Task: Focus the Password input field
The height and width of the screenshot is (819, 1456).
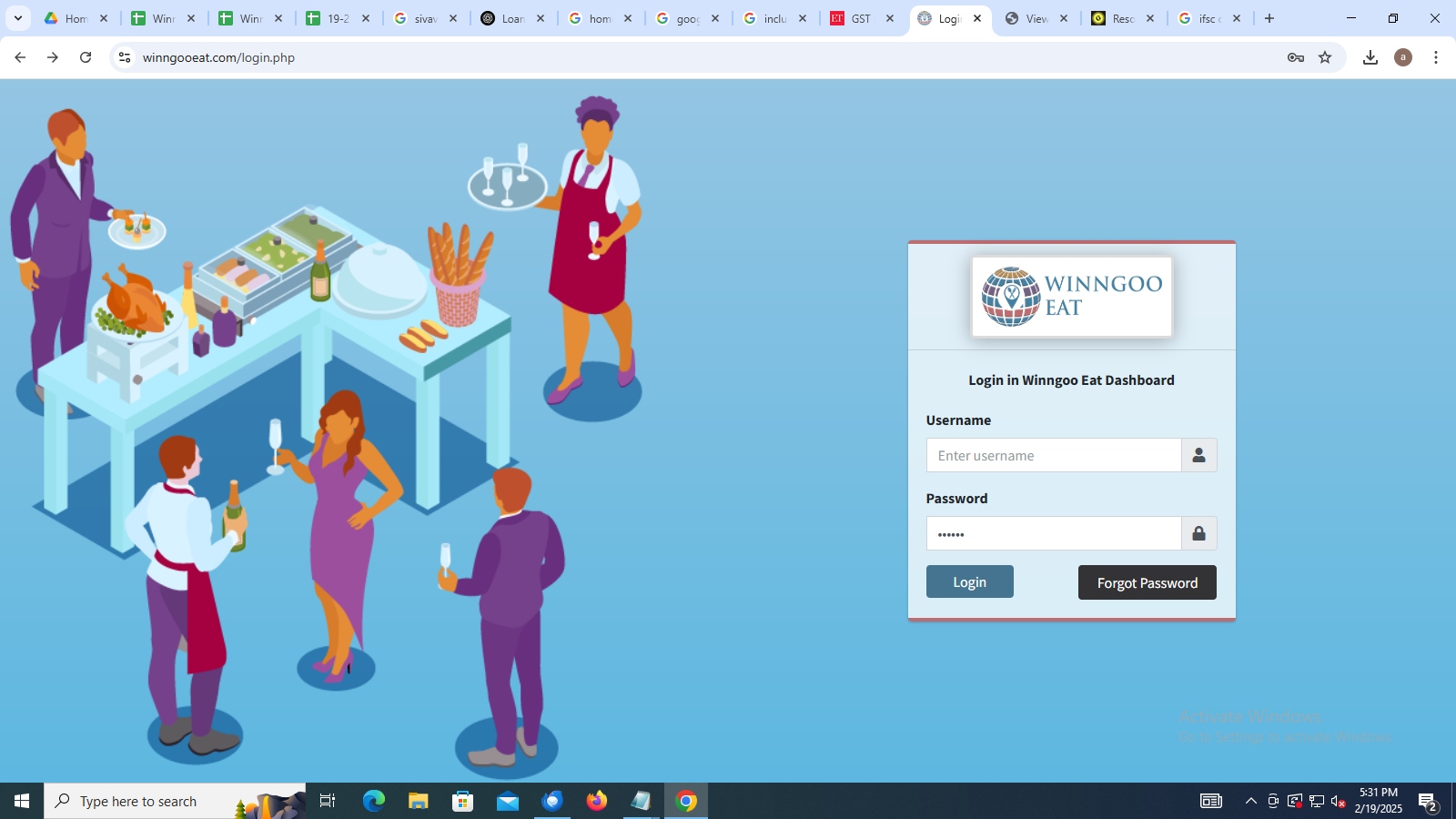Action: coord(1053,533)
